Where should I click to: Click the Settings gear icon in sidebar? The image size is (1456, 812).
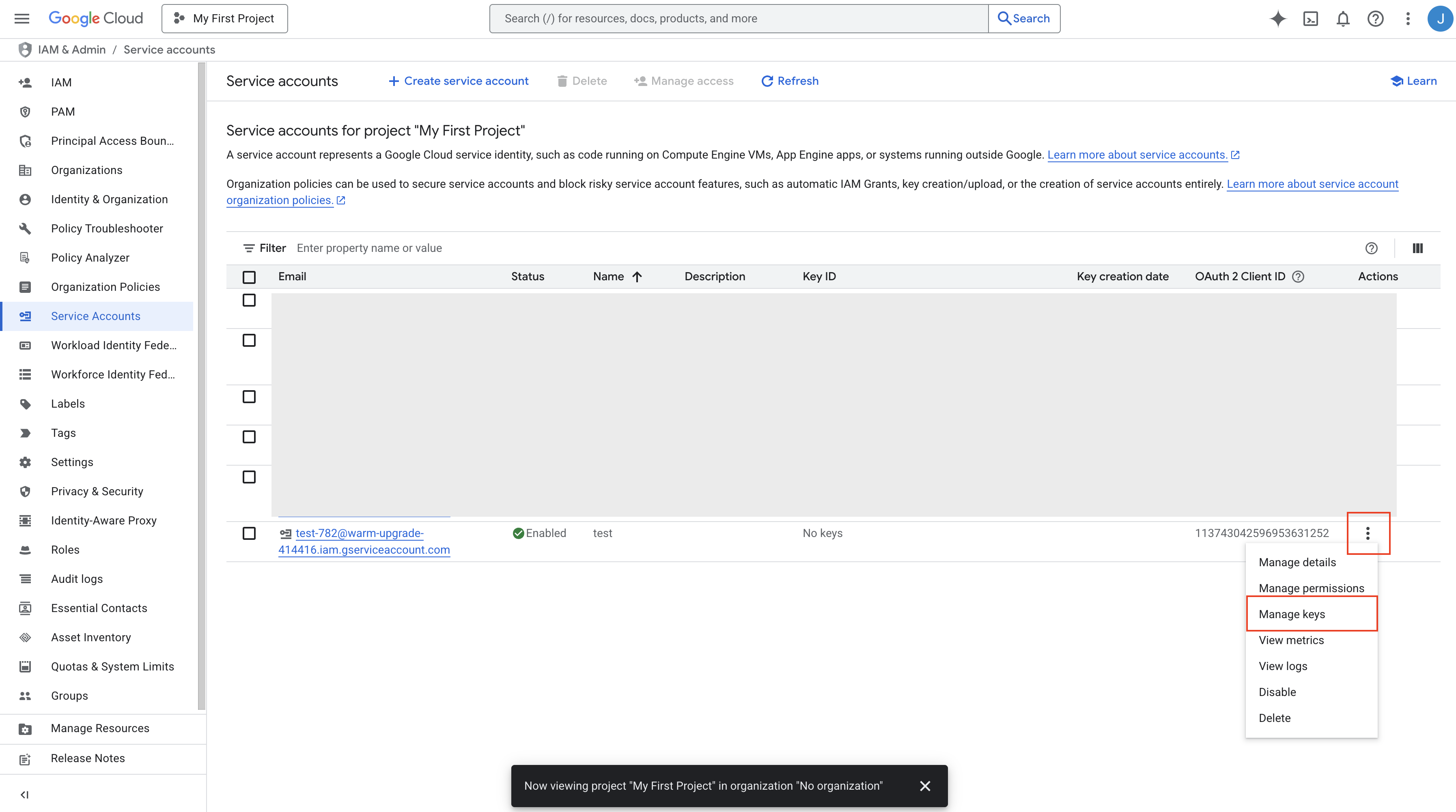point(25,462)
